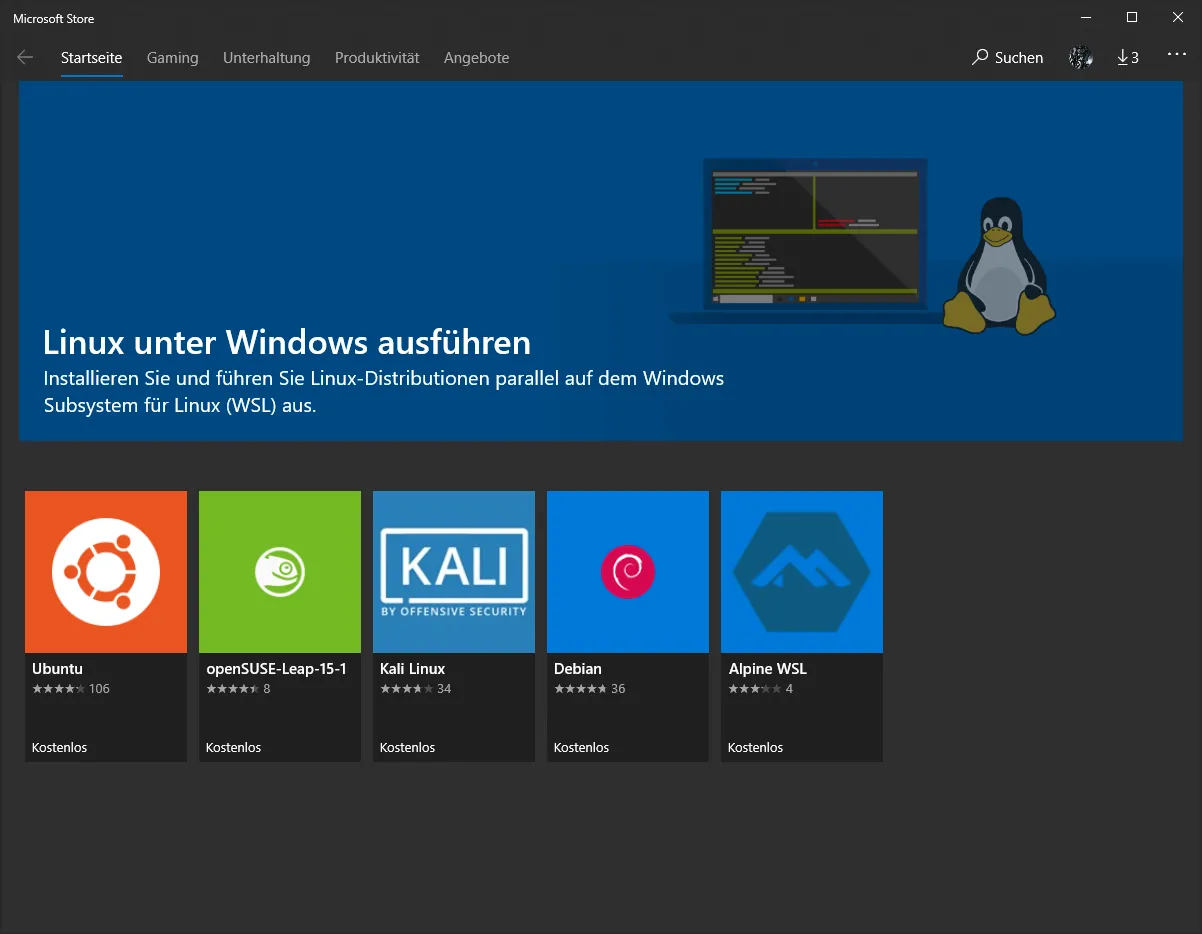The image size is (1202, 934).
Task: Click the openSUSE star rating 8
Action: (x=238, y=689)
